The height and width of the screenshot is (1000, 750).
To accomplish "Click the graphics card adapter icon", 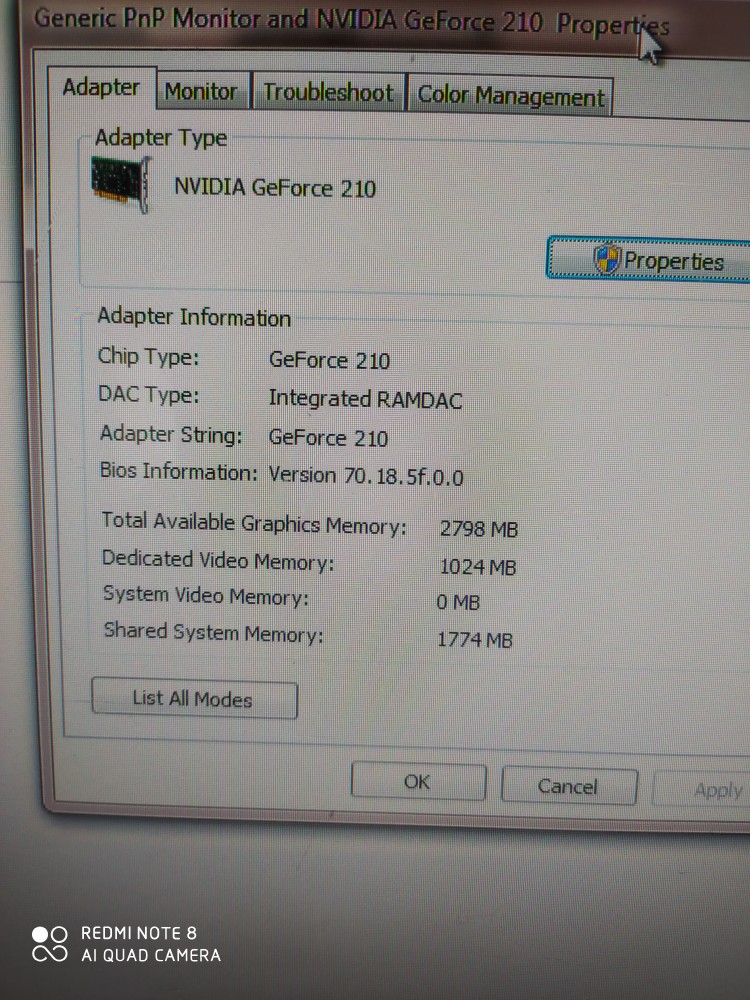I will (x=120, y=183).
